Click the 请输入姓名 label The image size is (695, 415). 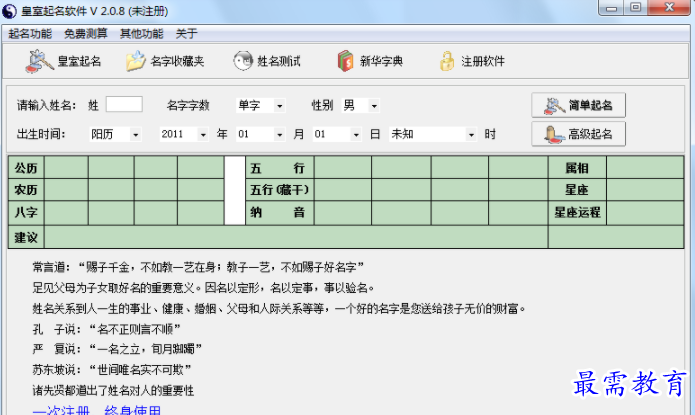tap(47, 106)
